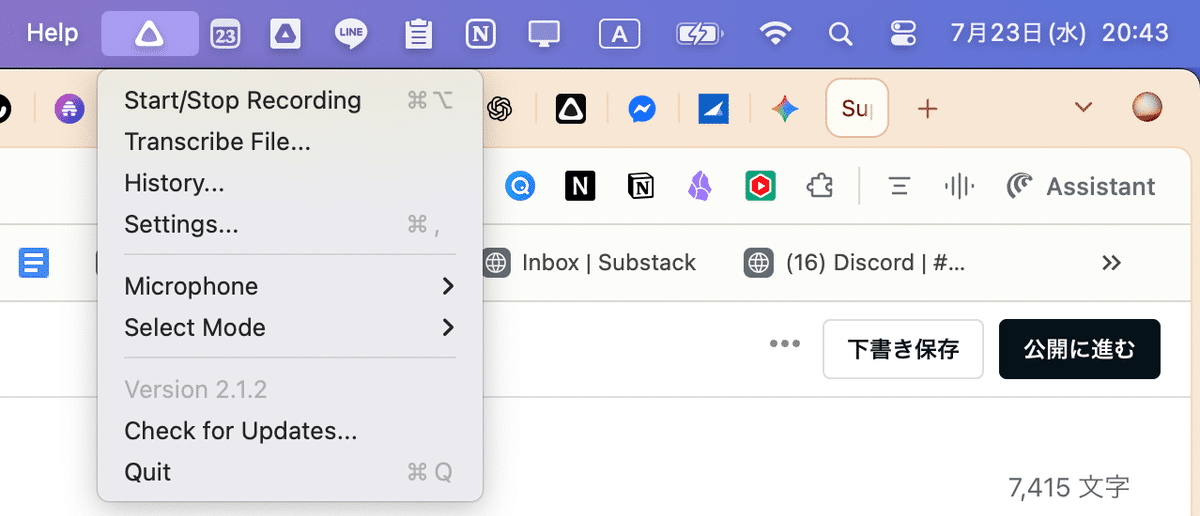Click the audio waveform toolbar icon

tap(959, 186)
